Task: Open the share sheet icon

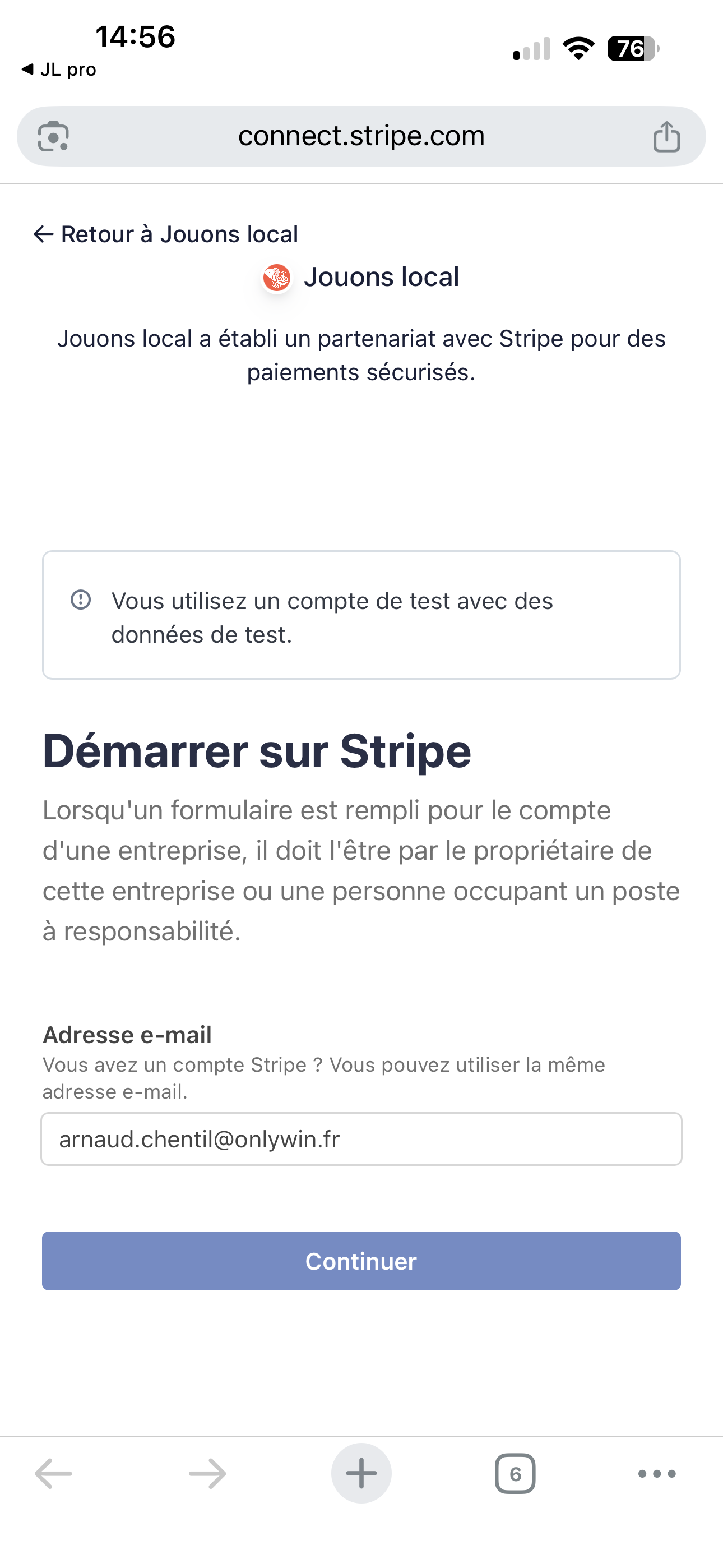Action: [x=666, y=136]
